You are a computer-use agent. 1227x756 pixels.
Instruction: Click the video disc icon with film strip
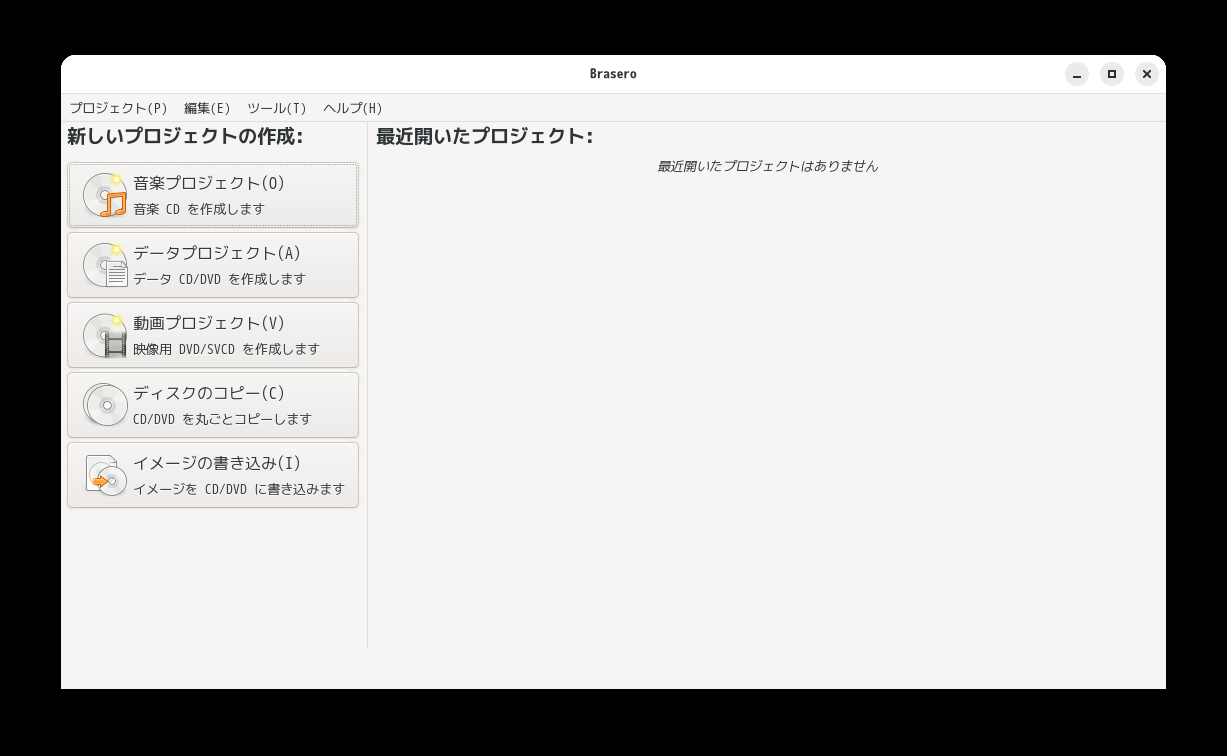[105, 335]
